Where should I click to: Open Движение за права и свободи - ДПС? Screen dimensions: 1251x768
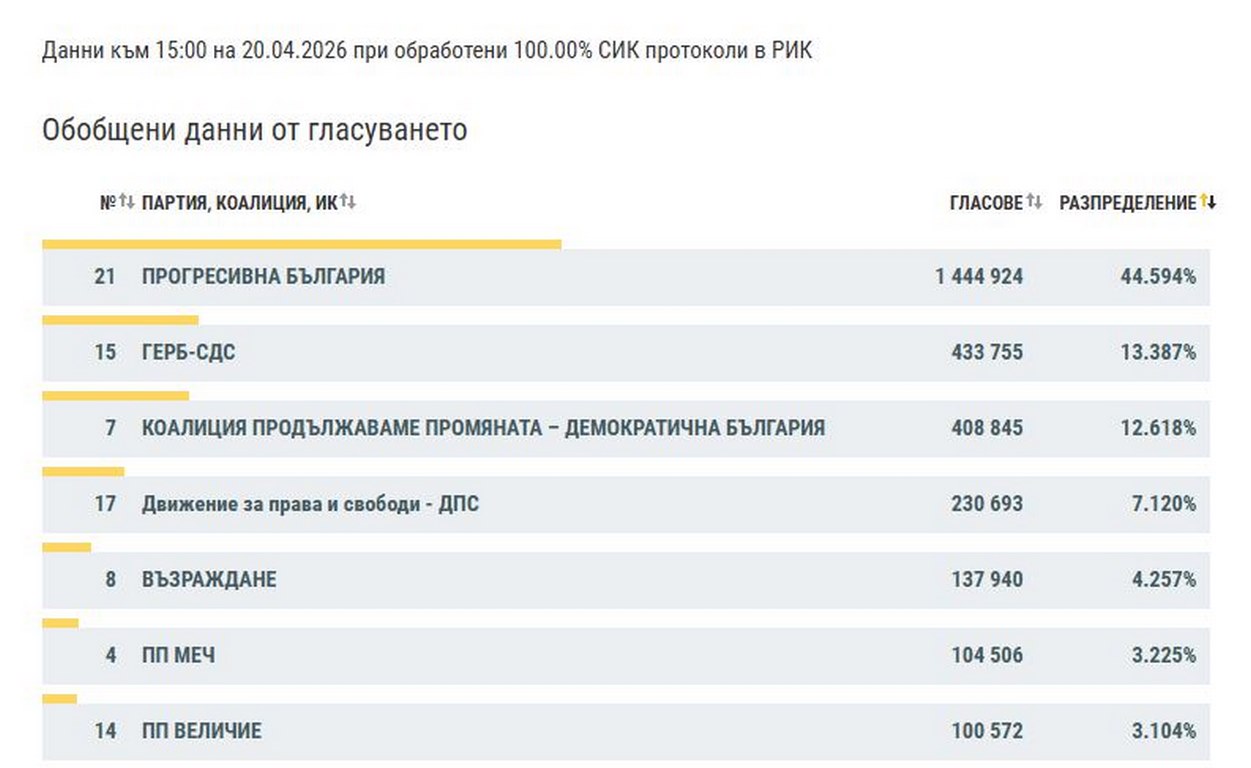(310, 504)
